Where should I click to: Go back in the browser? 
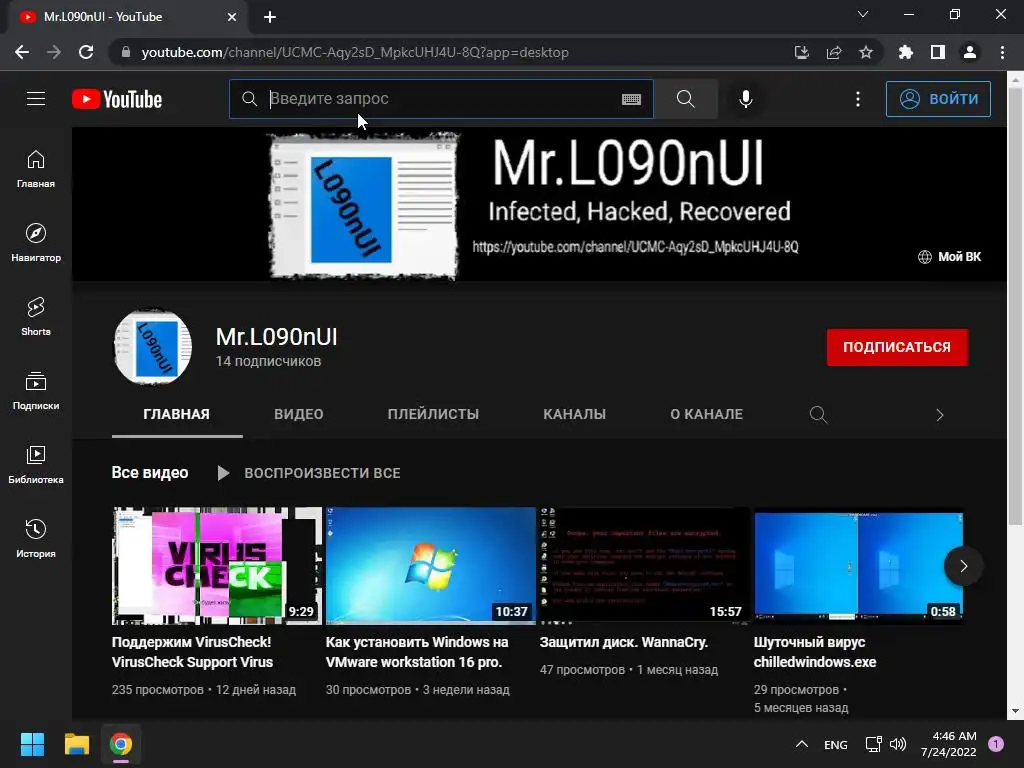tap(22, 52)
